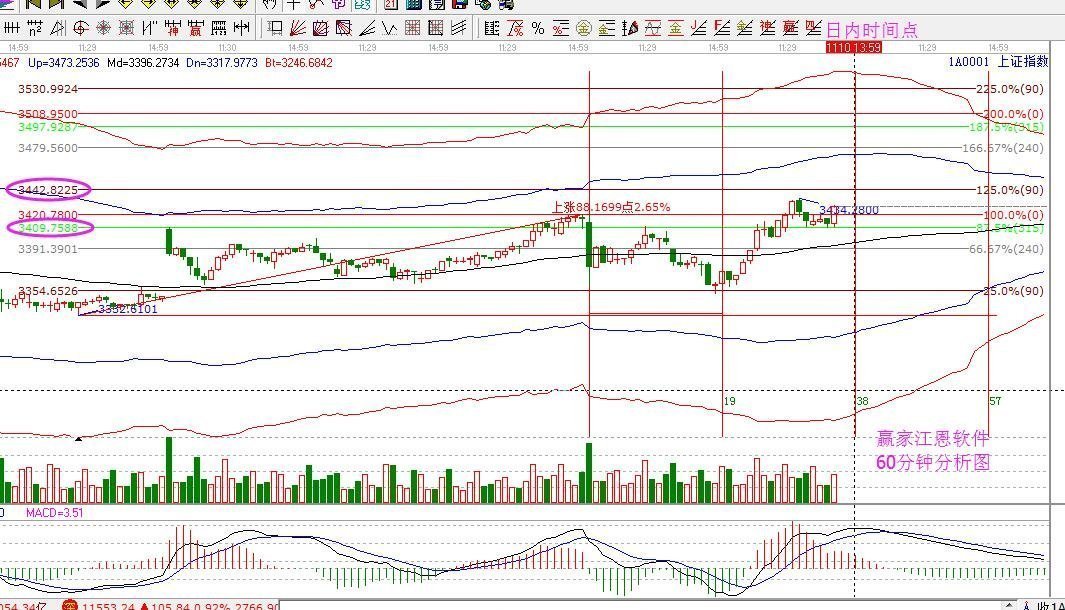Screen dimensions: 1065x610
Task: Click the 上证指数 index name
Action: [x=1022, y=62]
